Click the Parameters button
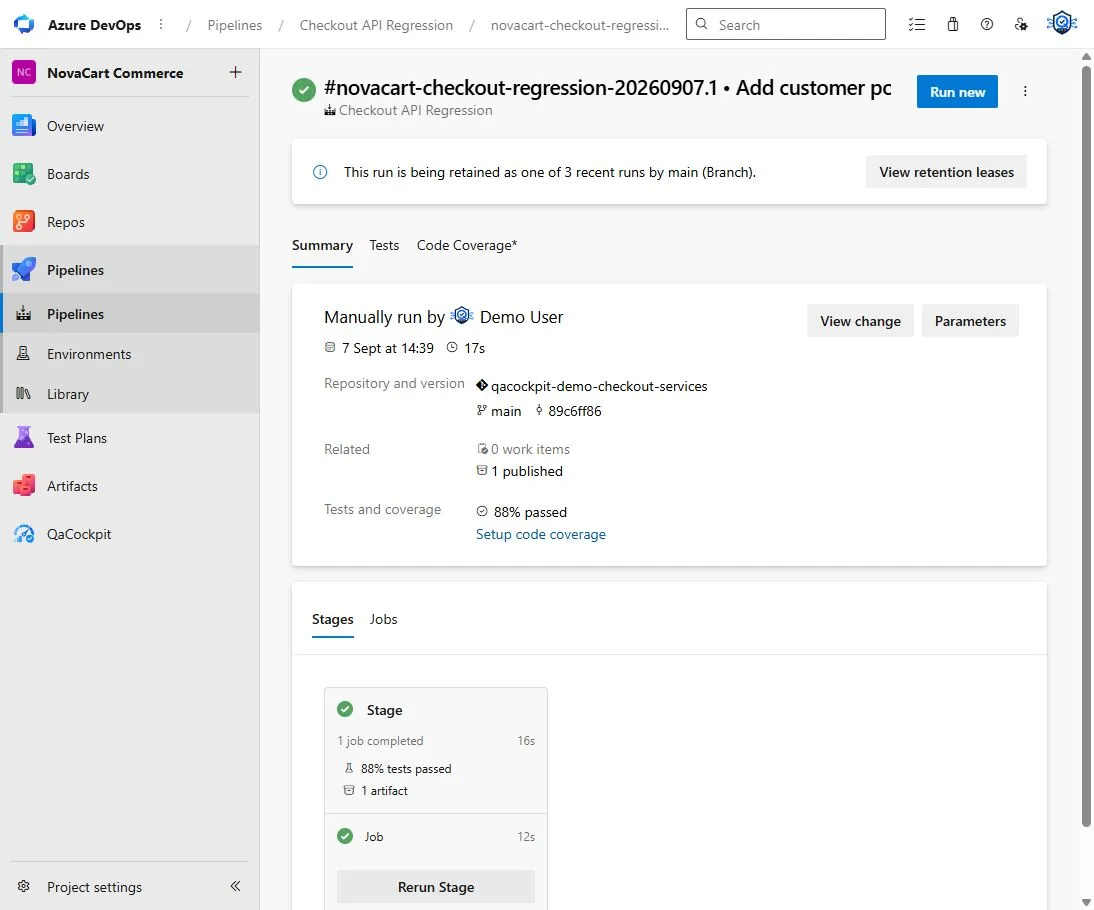1094x910 pixels. tap(970, 321)
